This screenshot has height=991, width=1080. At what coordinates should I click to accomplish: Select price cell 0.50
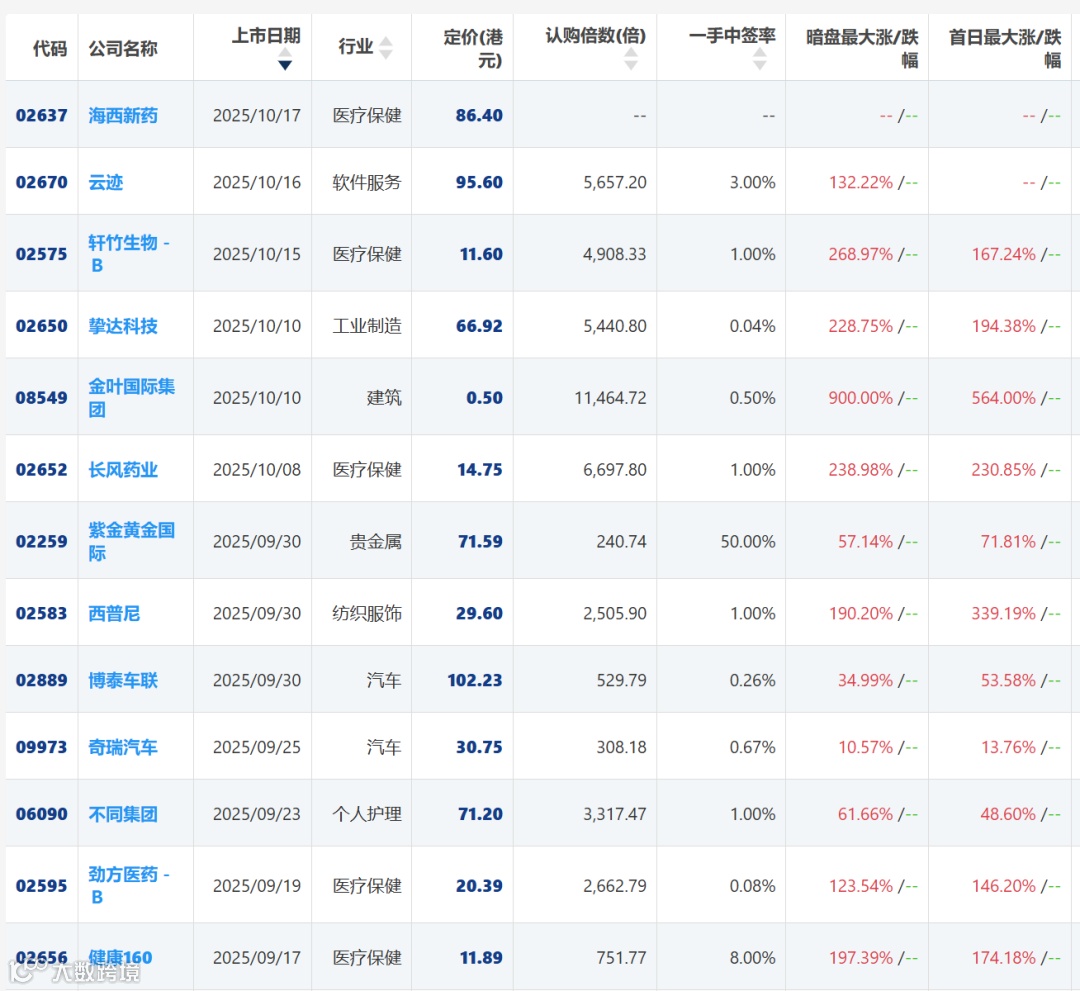click(484, 397)
